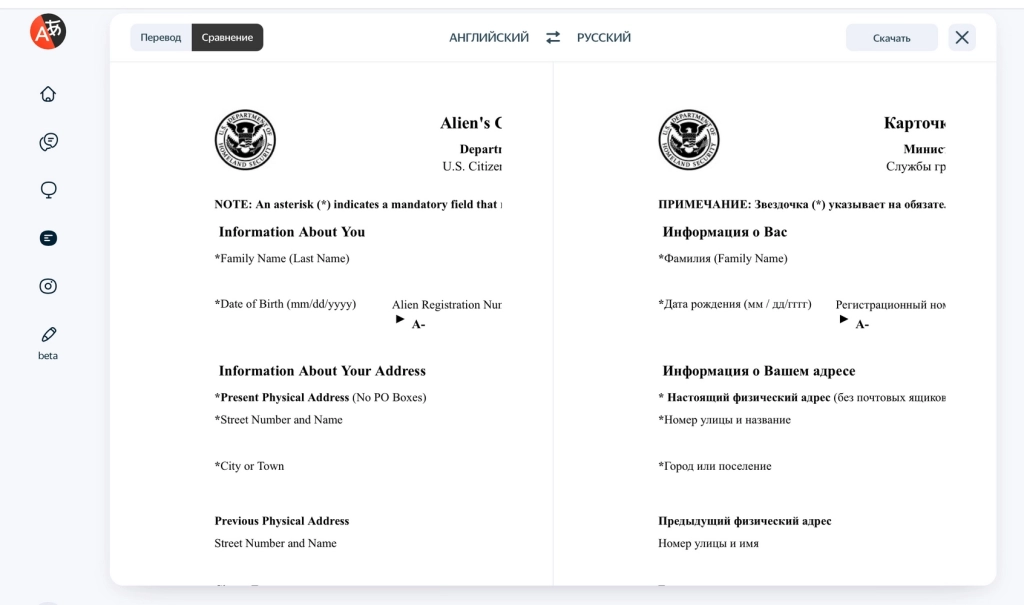Click the 'Previous Physical Address' heading
The height and width of the screenshot is (605, 1024).
(281, 521)
